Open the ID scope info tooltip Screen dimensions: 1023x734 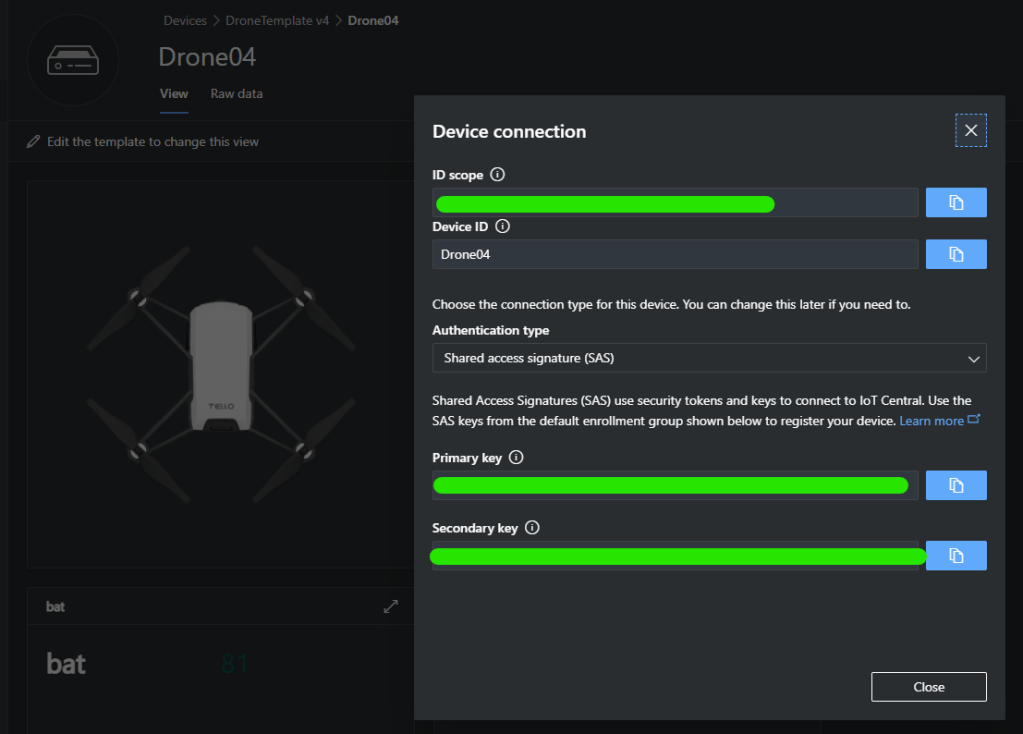496,174
